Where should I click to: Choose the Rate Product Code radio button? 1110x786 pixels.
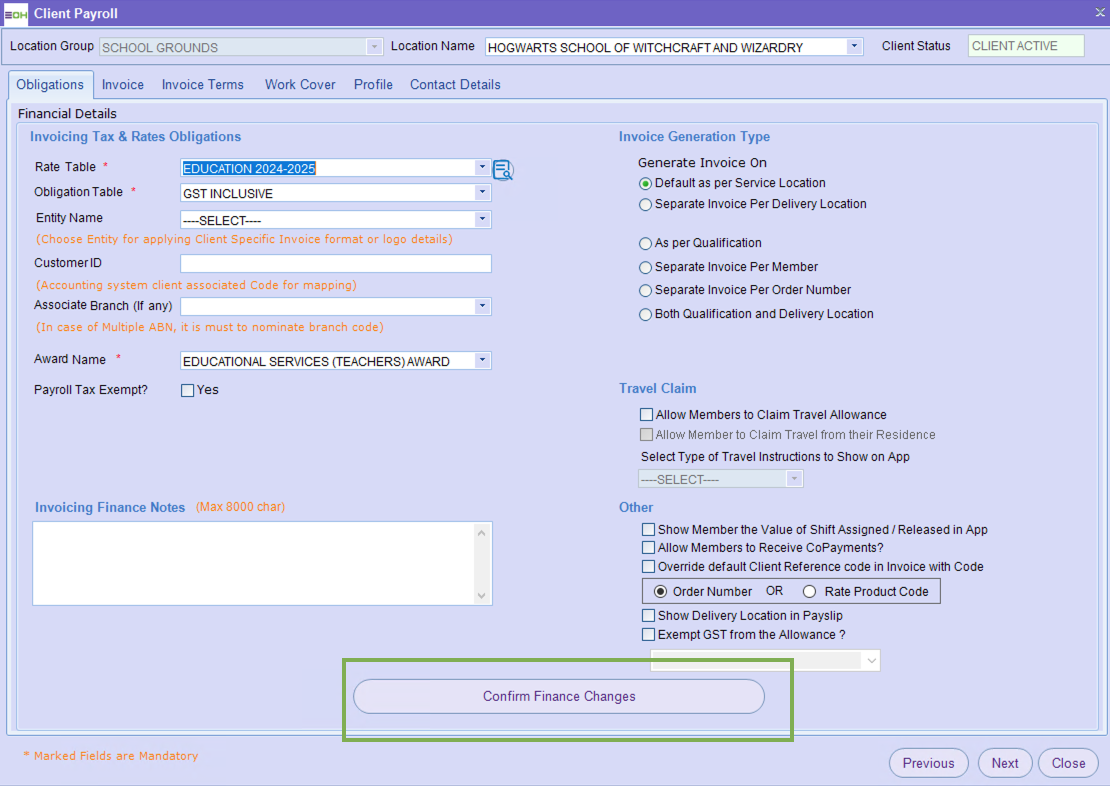coord(810,592)
